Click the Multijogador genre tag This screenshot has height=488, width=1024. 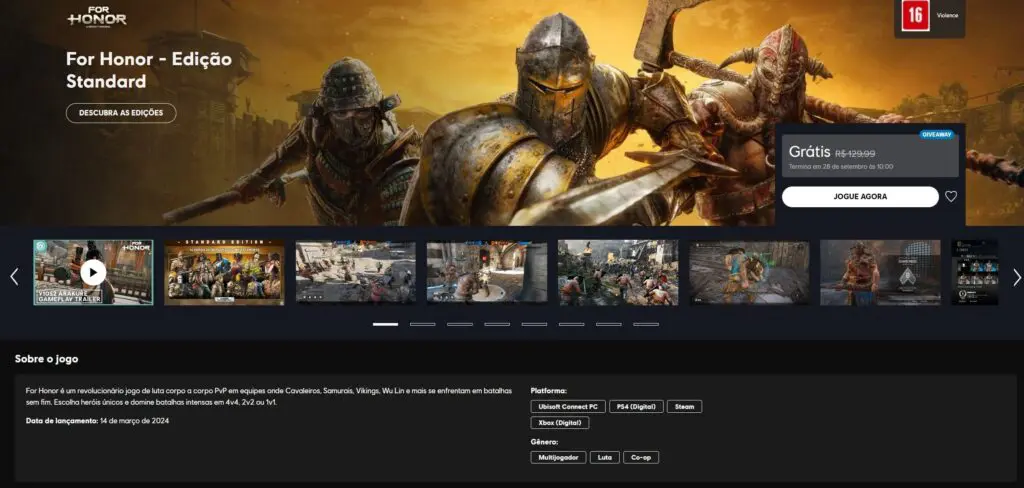(x=558, y=457)
